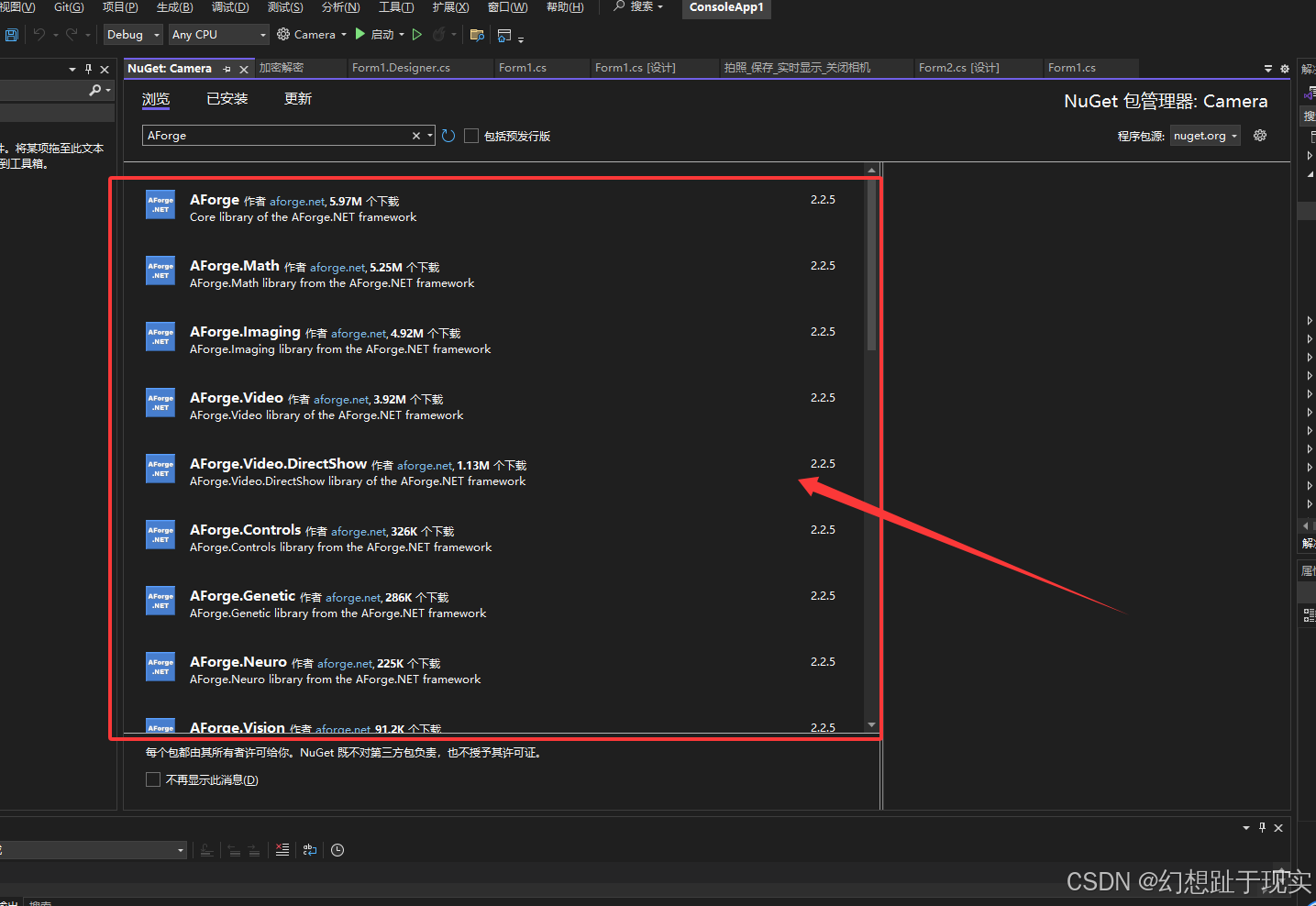Refresh the NuGet search results

[x=448, y=136]
